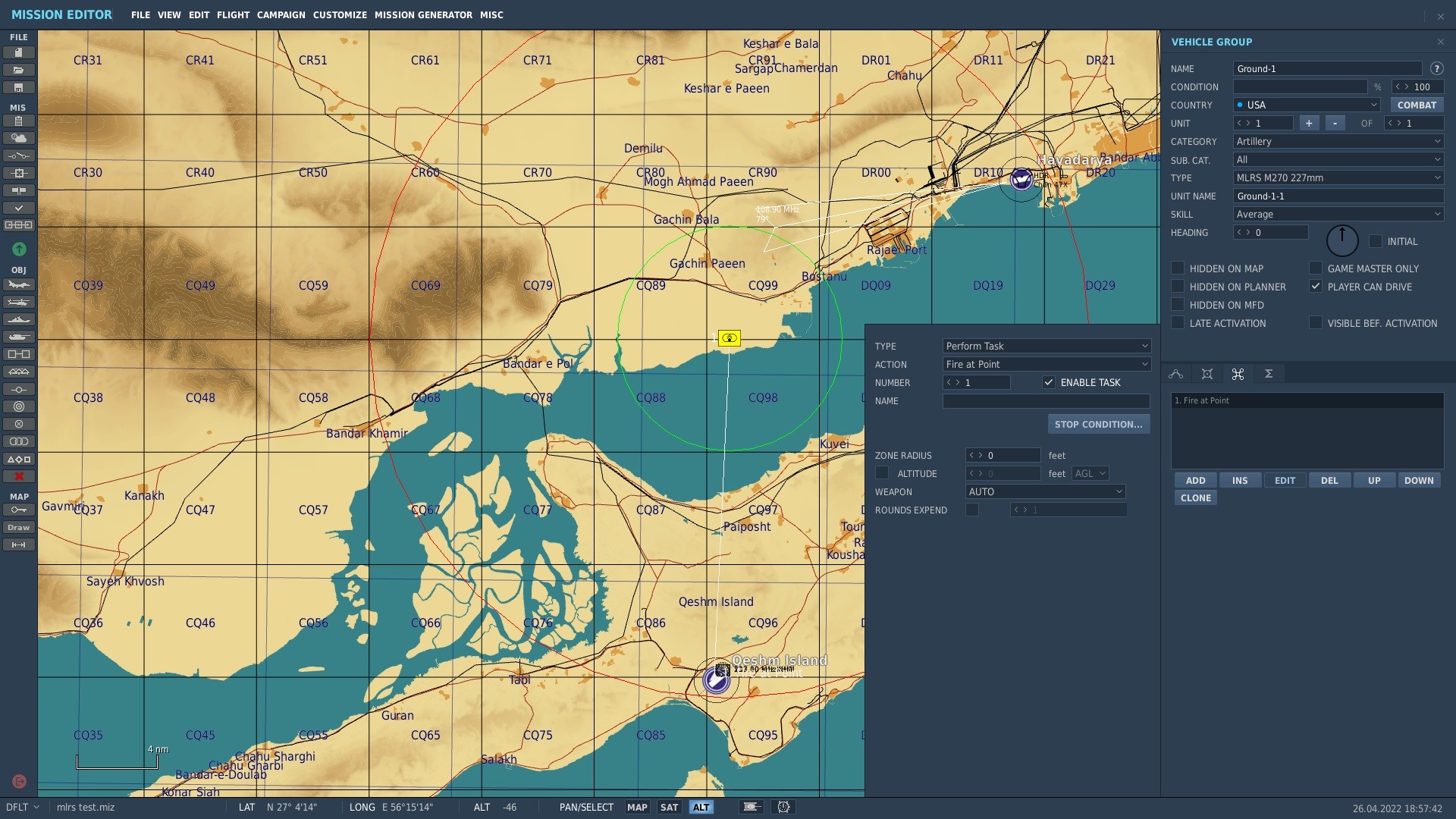Enable the HIDDEN ON MAP checkbox
Viewport: 1456px width, 819px height.
tap(1178, 268)
